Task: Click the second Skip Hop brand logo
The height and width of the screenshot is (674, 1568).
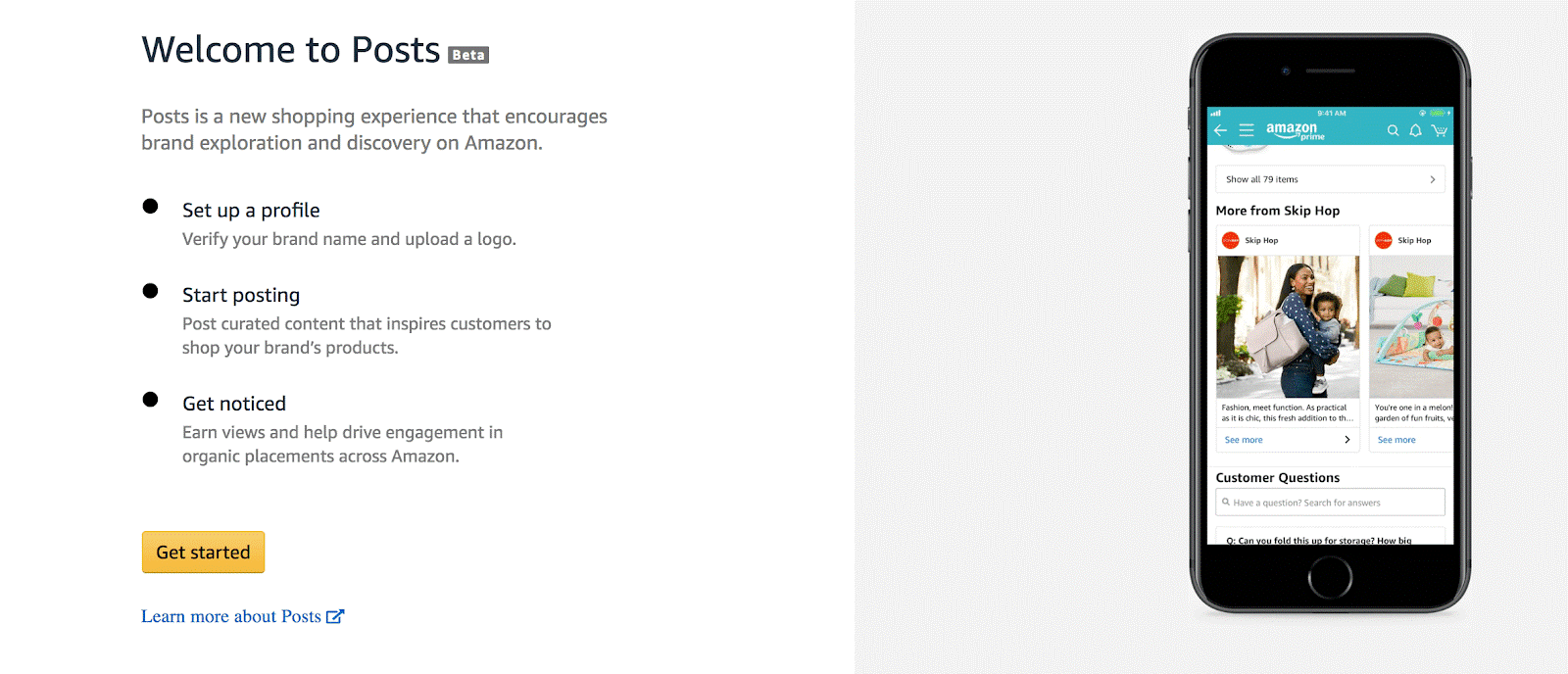Action: point(1384,240)
